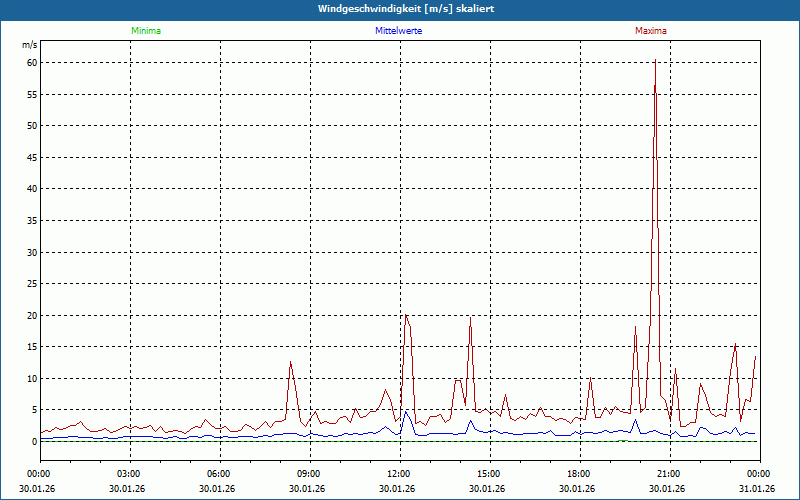
Task: Select the 06:00 time axis label
Action: coord(219,473)
